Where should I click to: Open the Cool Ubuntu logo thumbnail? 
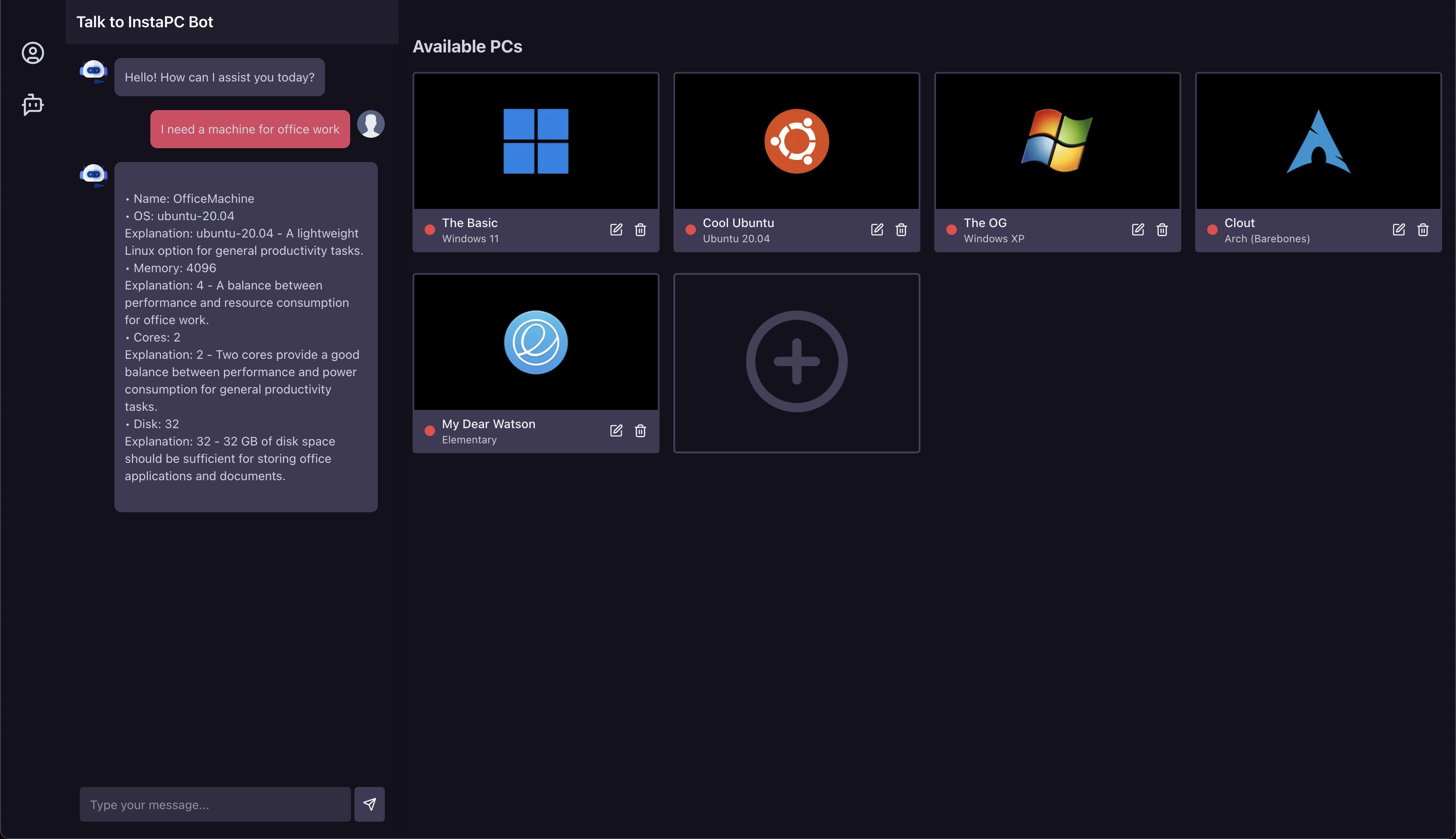click(796, 141)
